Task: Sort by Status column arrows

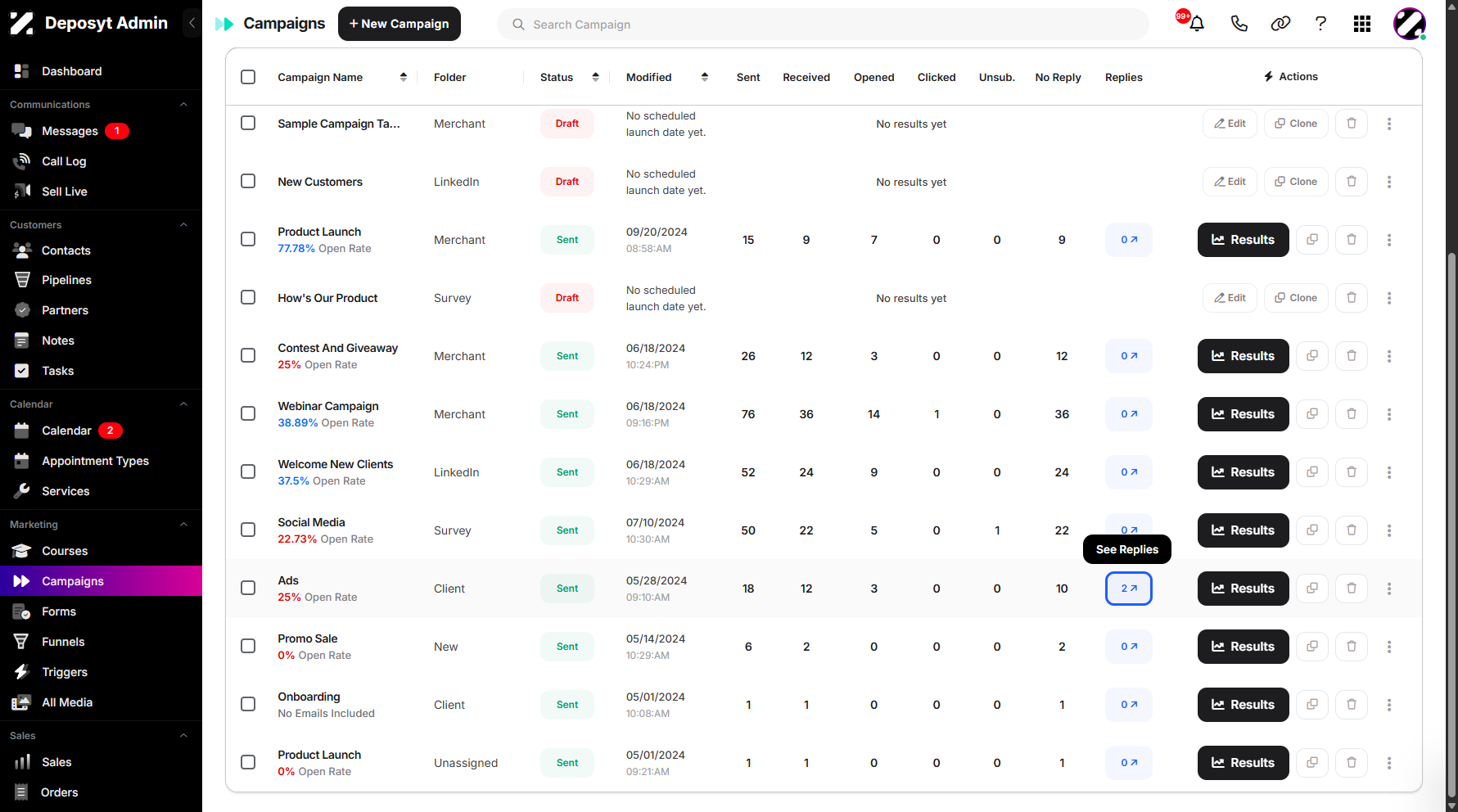Action: [x=595, y=77]
